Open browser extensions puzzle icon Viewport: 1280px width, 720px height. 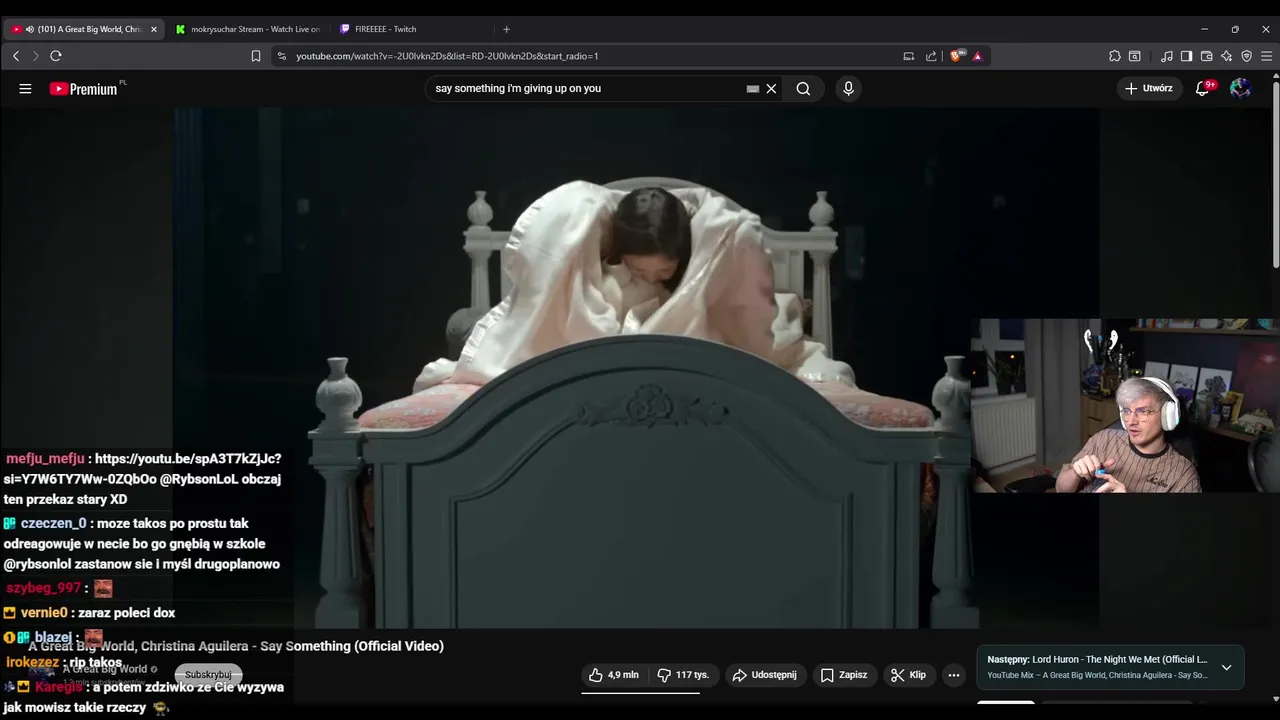pos(1115,56)
